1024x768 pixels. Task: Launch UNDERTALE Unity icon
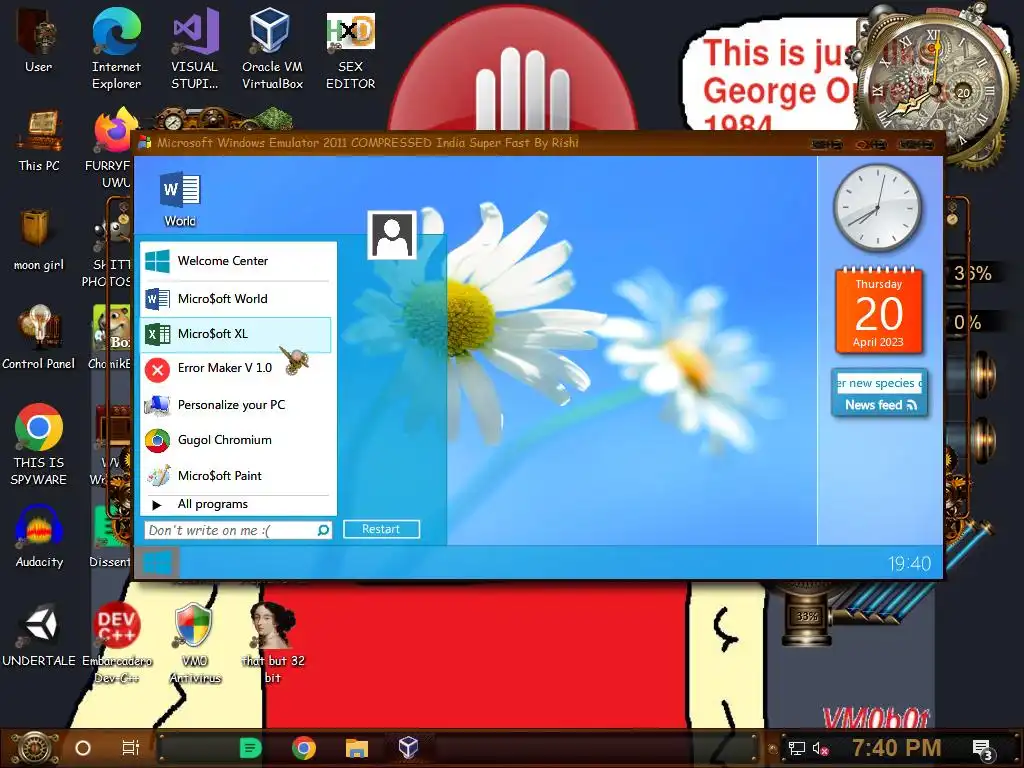click(x=39, y=636)
